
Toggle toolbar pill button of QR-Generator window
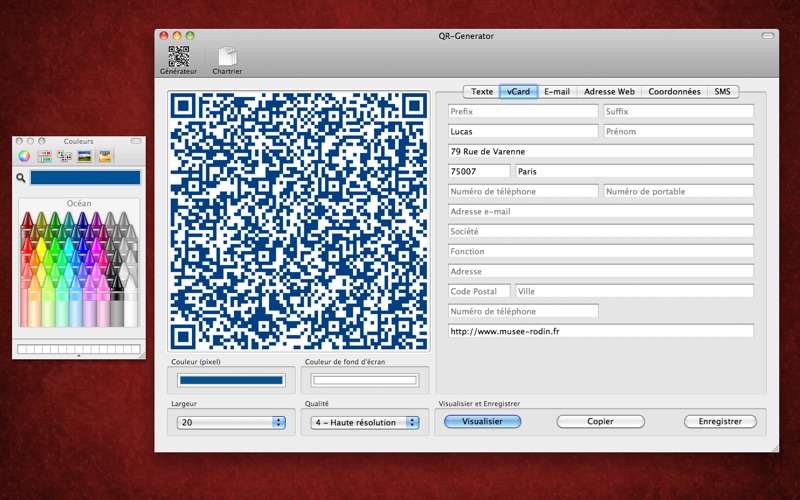point(767,36)
